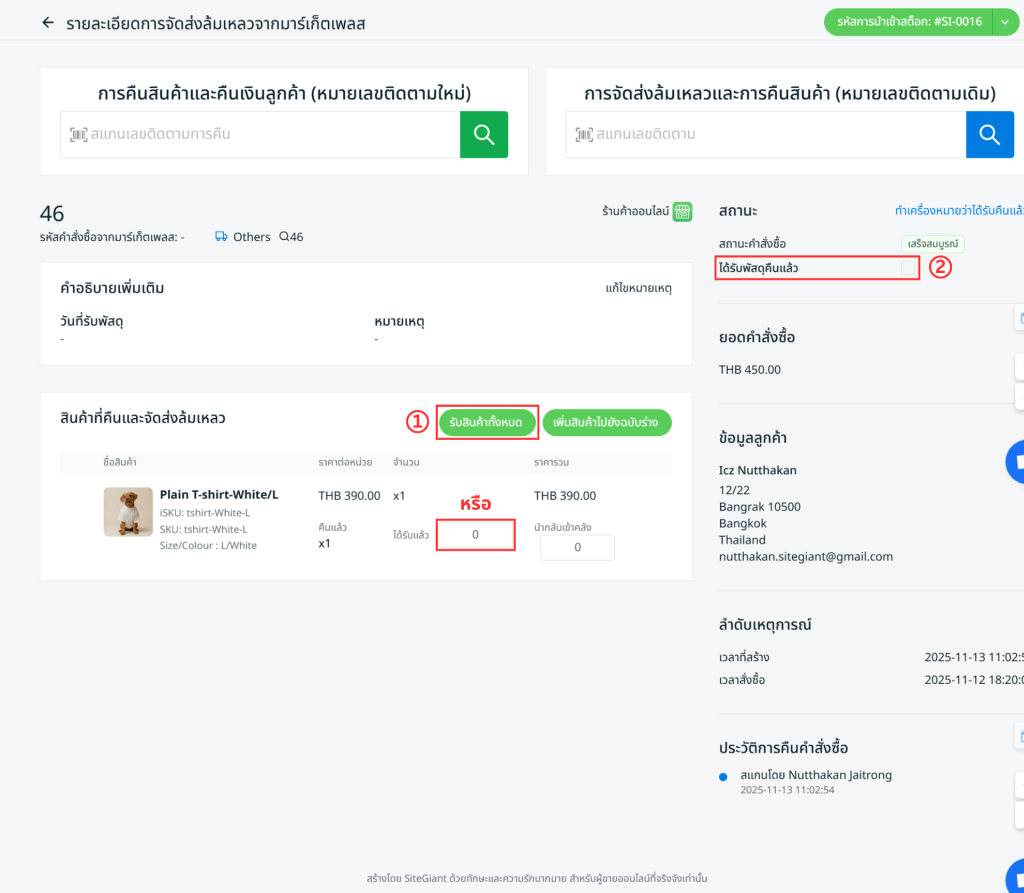Click the รหัสการนำเข้าสต็อก #SI-0016 button
The height and width of the screenshot is (893, 1024).
click(906, 23)
